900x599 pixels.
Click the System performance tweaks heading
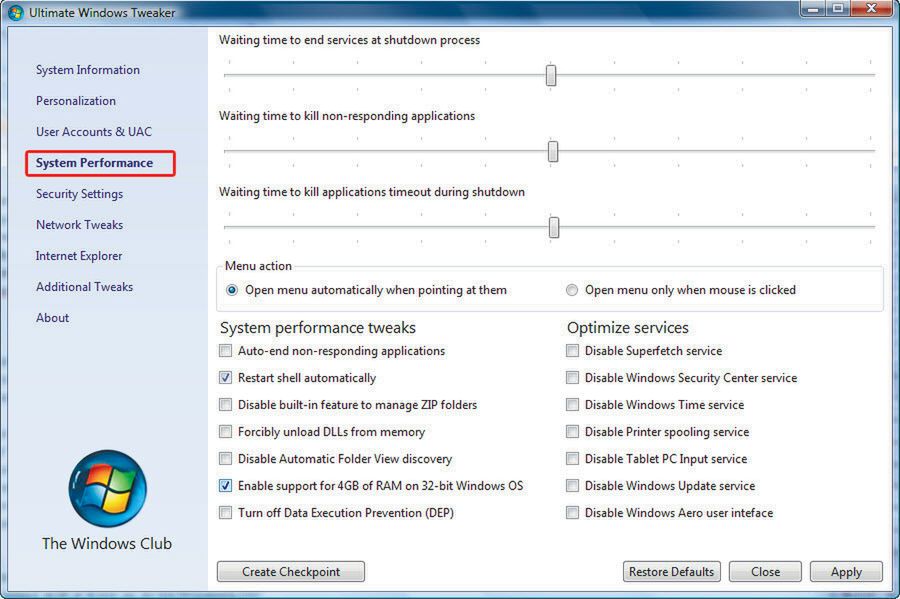(318, 328)
